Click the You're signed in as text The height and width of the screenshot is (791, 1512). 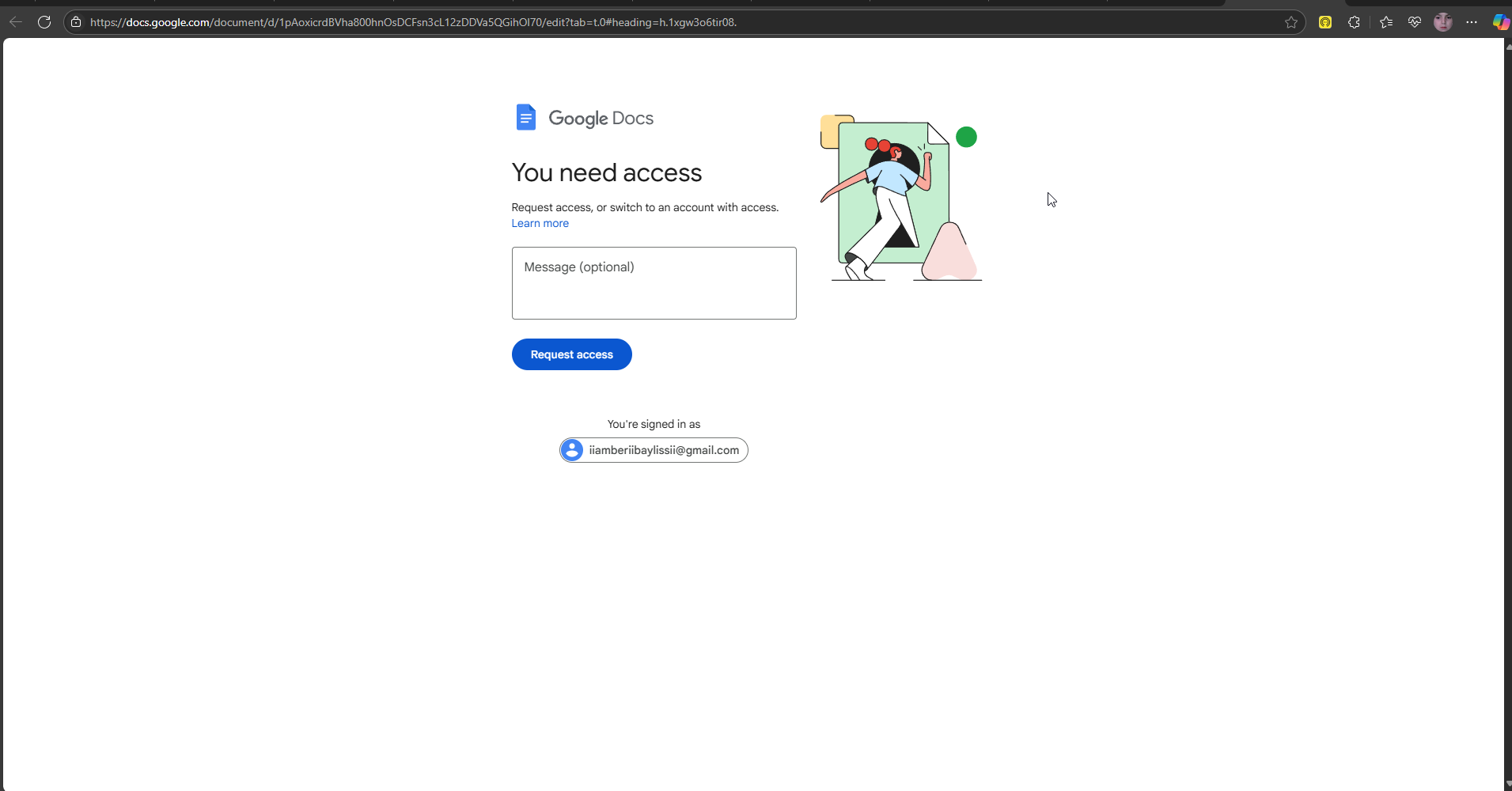pyautogui.click(x=654, y=424)
